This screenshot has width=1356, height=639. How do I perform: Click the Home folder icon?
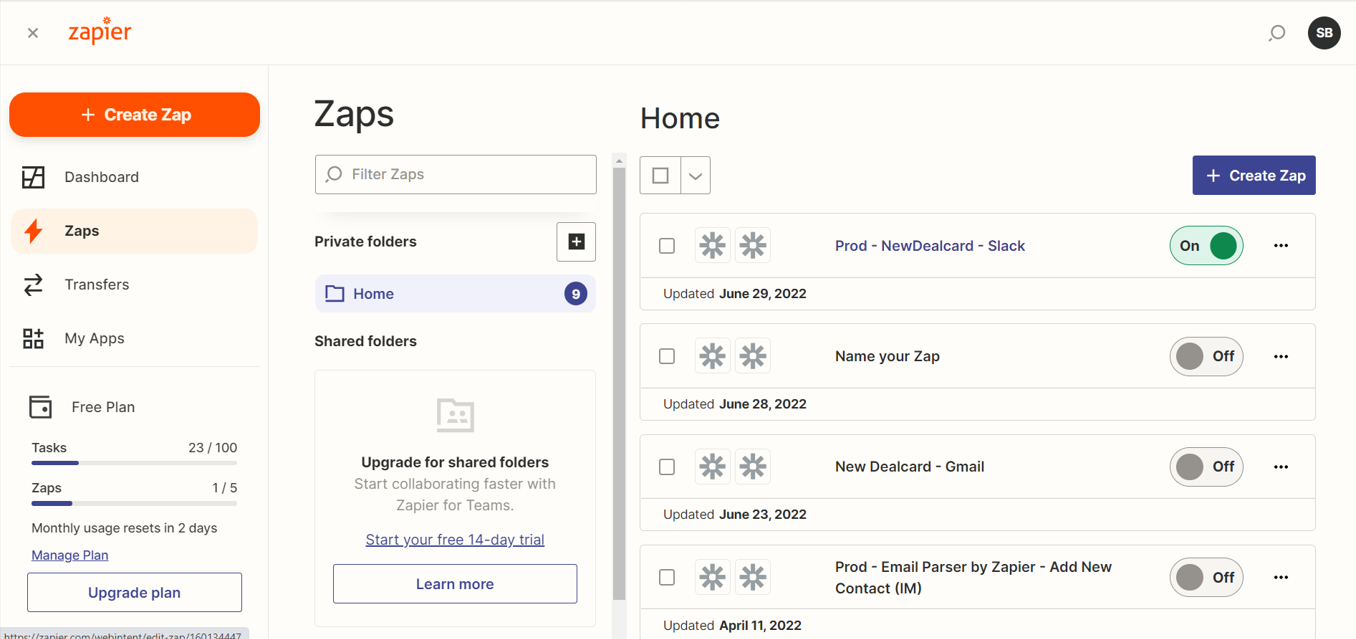click(x=335, y=294)
